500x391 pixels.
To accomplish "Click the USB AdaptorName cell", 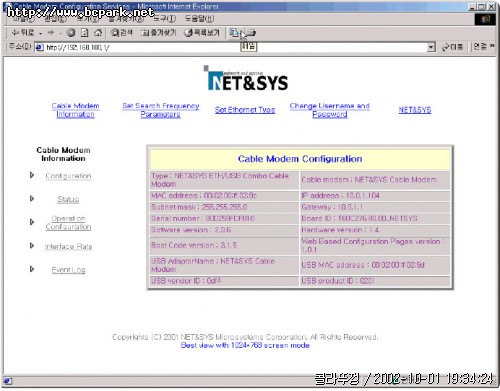I will click(224, 265).
